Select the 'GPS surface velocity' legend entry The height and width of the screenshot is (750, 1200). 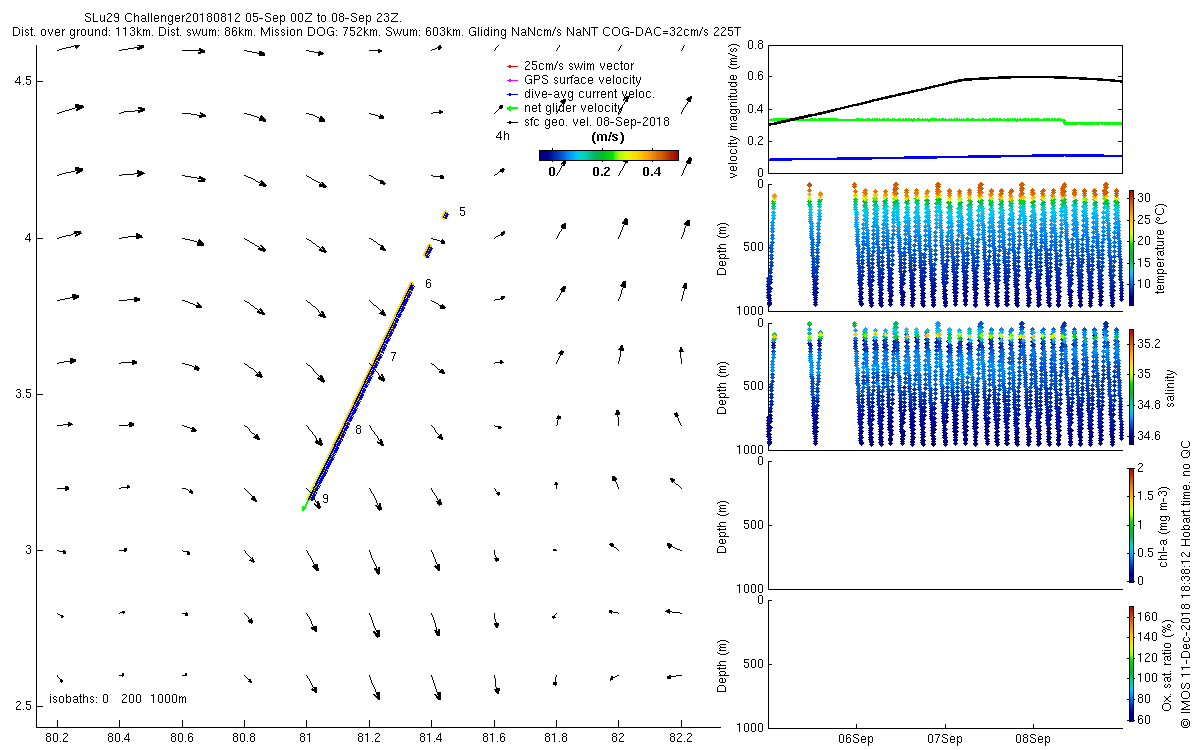[x=583, y=80]
